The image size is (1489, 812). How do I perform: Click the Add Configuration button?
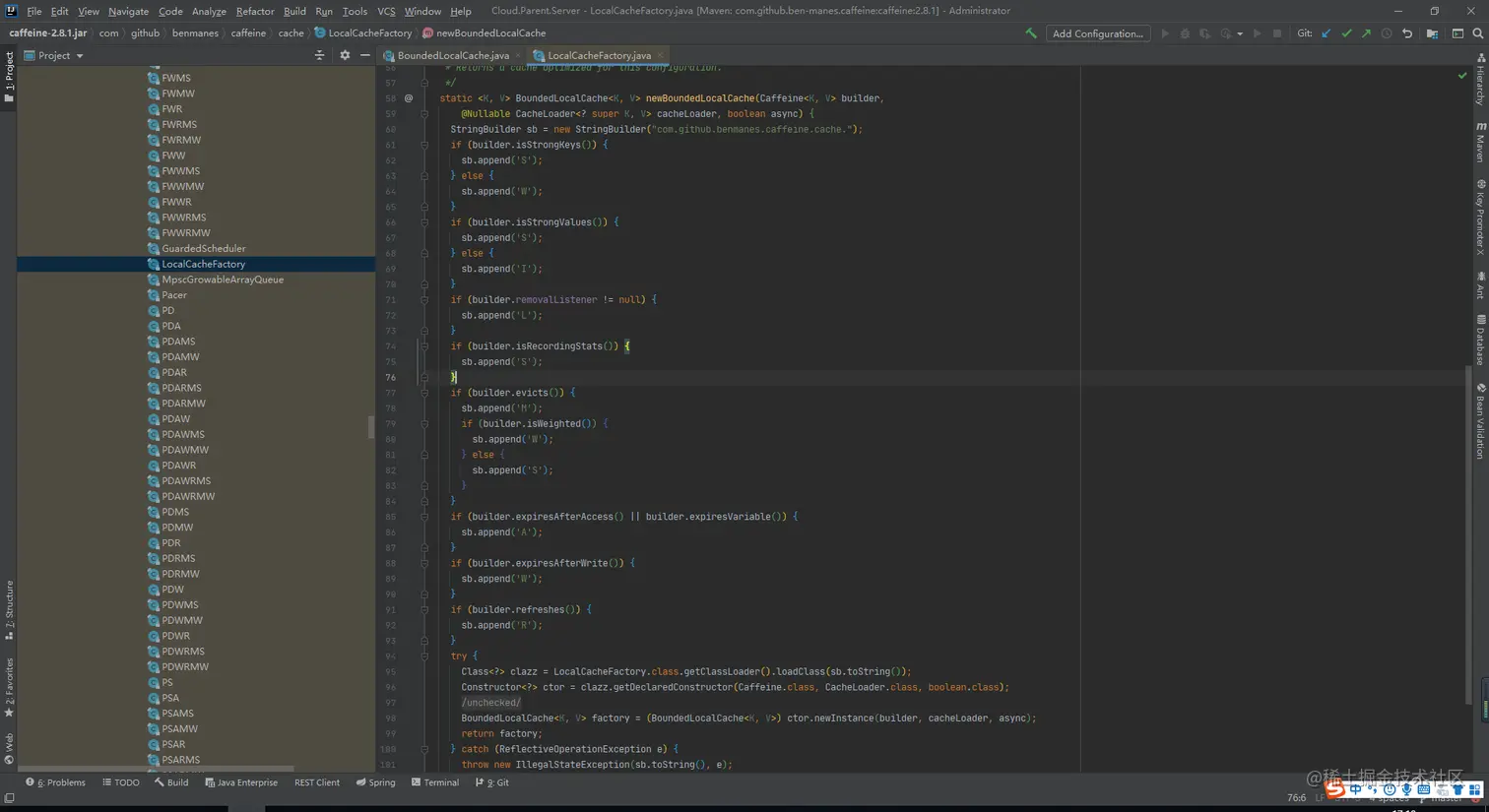click(1097, 33)
